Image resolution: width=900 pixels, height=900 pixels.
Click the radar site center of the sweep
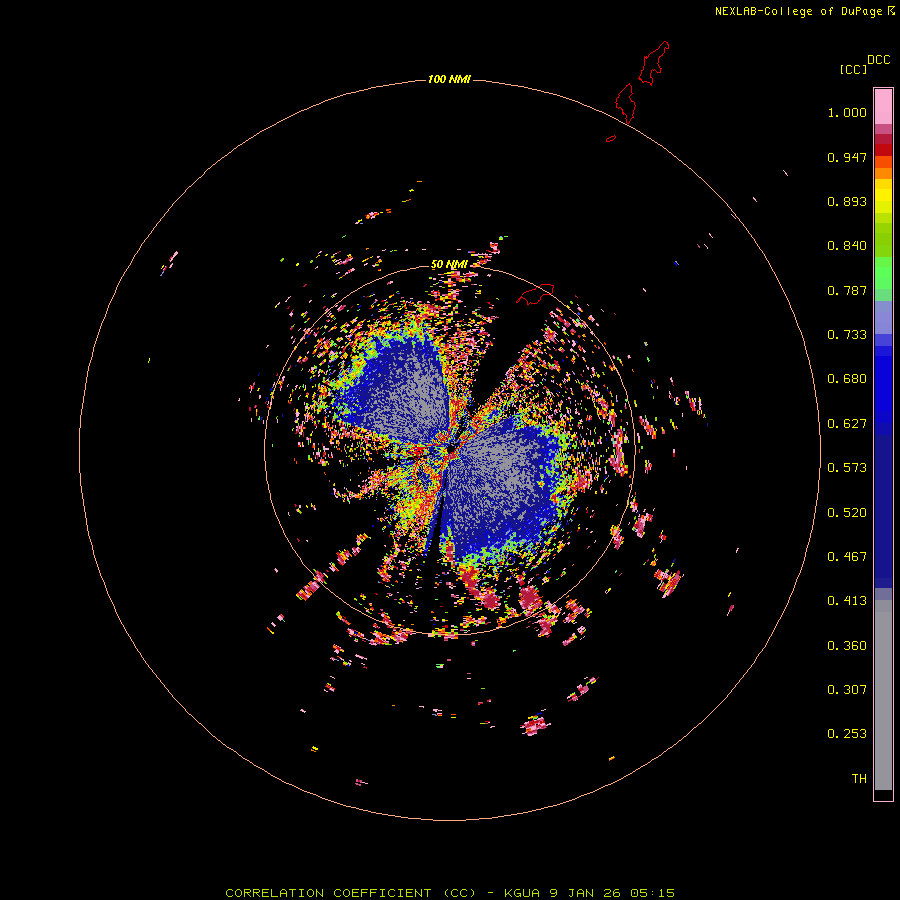click(x=451, y=448)
